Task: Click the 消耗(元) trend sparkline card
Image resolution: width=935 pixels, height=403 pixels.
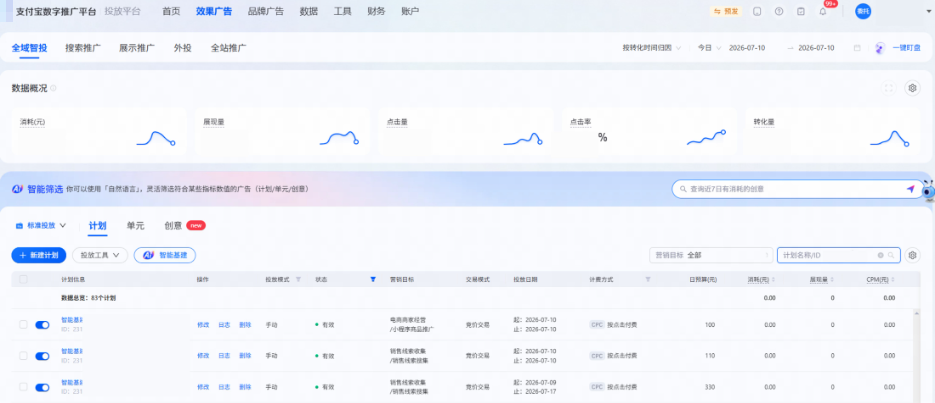Action: pos(156,138)
